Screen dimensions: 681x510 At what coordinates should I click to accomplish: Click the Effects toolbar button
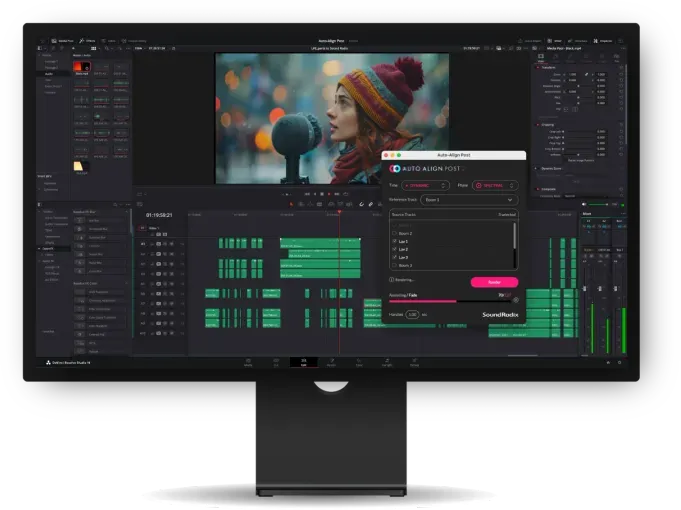(88, 41)
